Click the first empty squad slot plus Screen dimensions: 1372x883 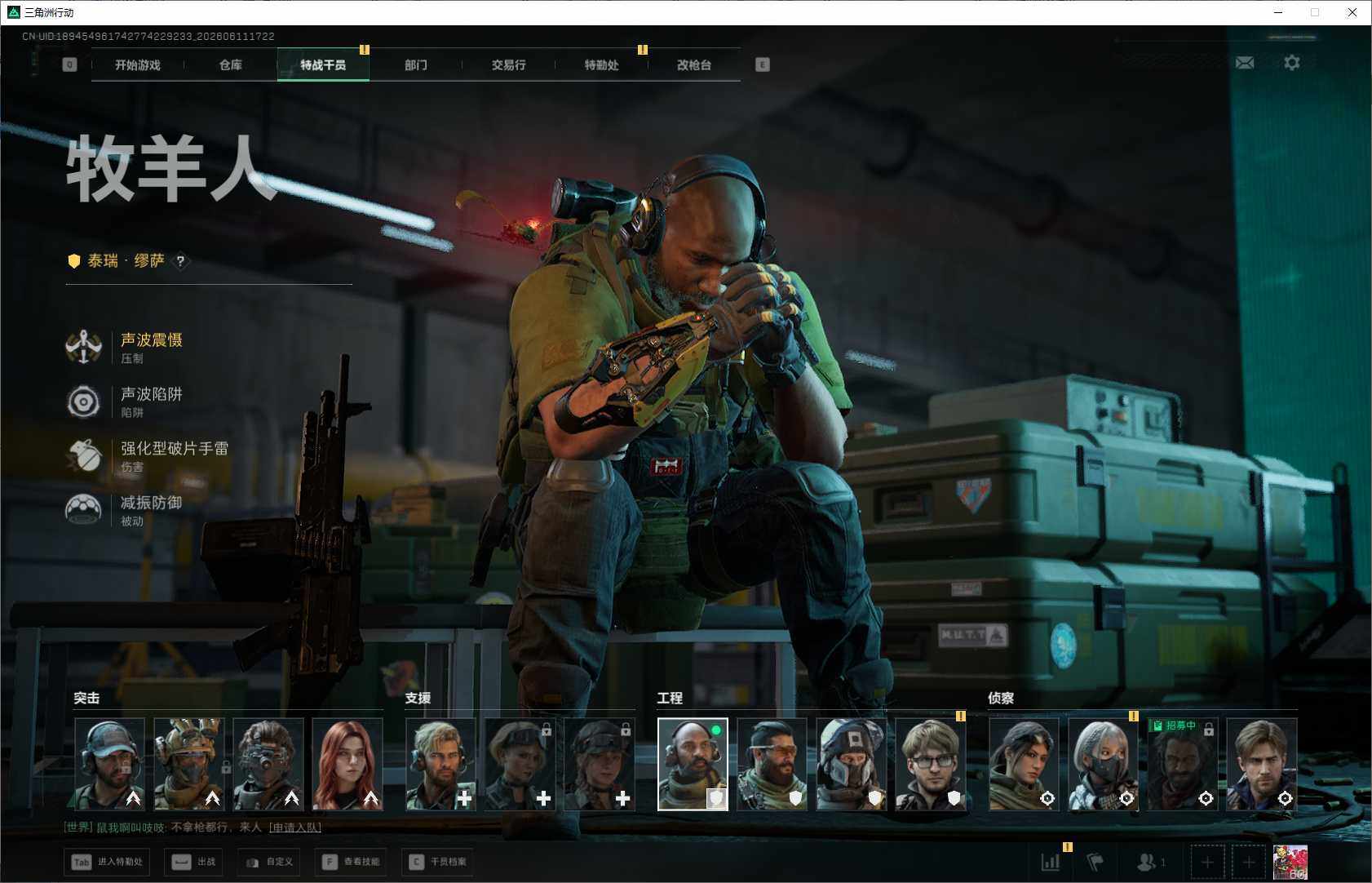[1207, 862]
